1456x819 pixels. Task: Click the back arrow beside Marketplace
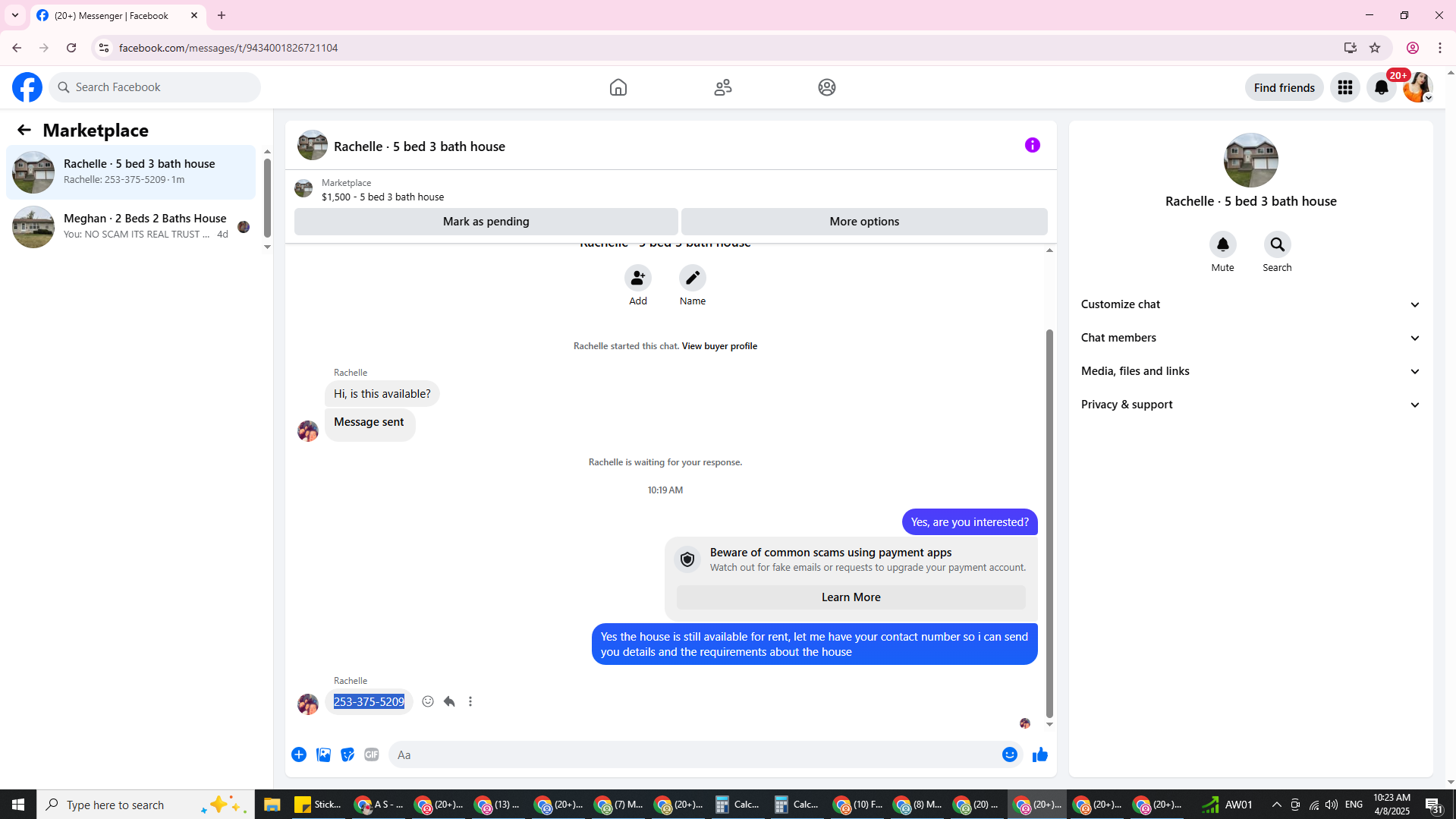tap(24, 130)
